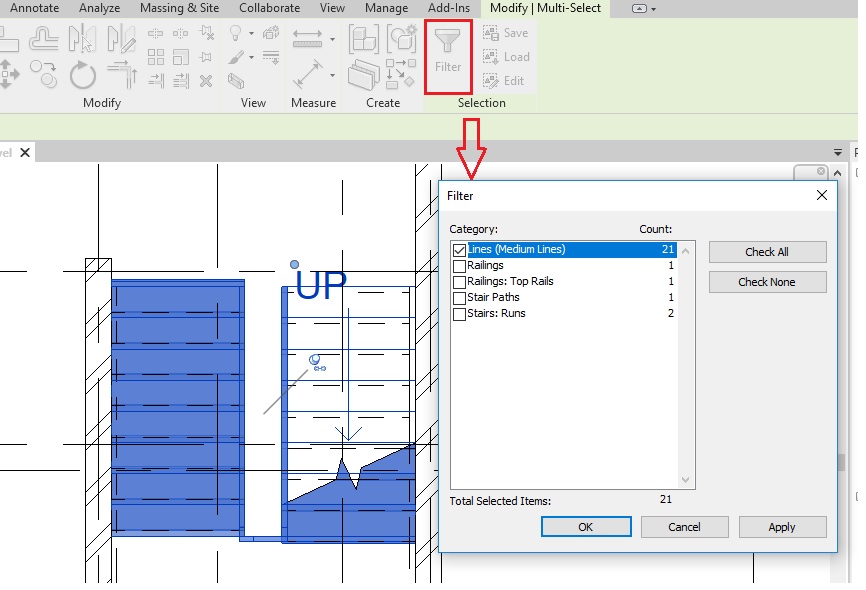
Task: Click the Save selection icon
Action: [505, 33]
